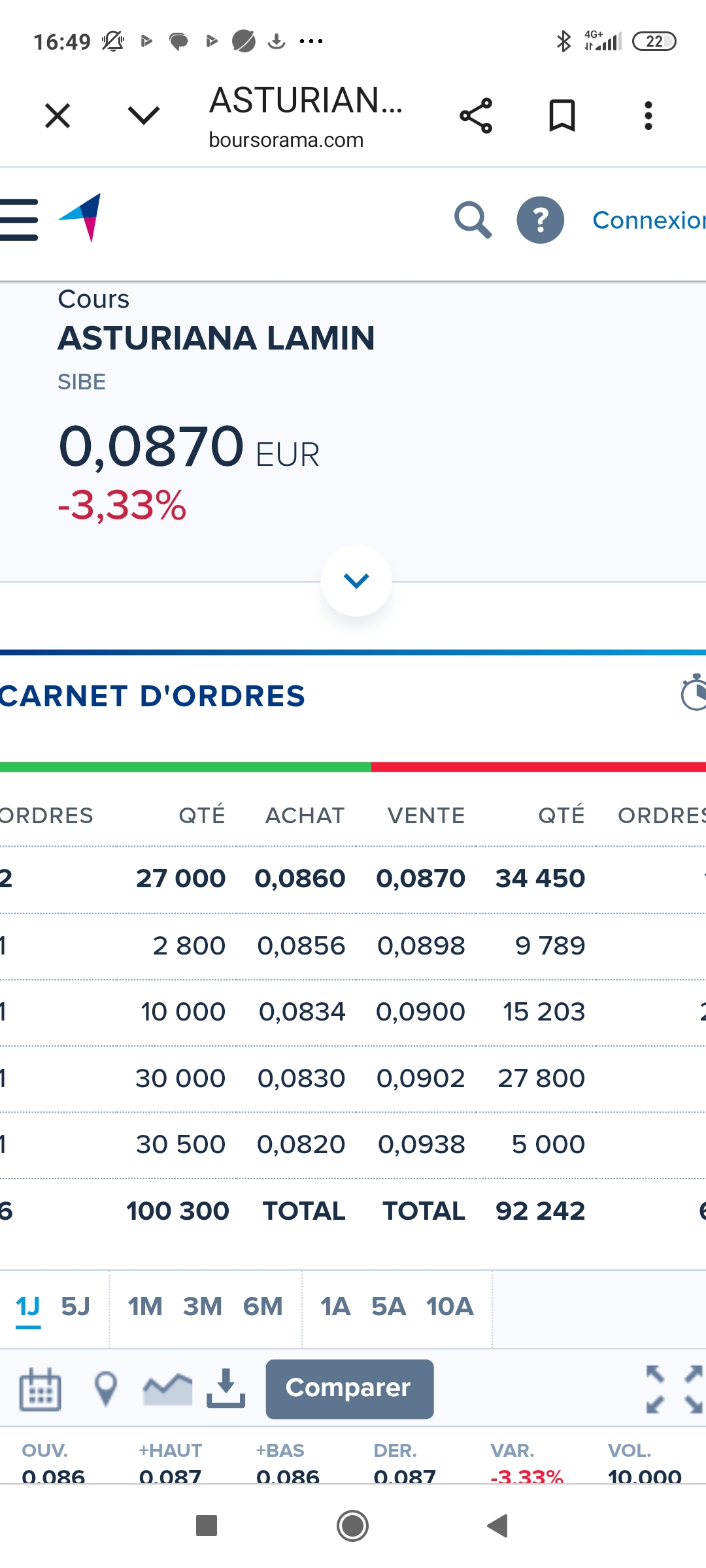This screenshot has height=1568, width=706.
Task: Share this page via share icon
Action: (476, 116)
